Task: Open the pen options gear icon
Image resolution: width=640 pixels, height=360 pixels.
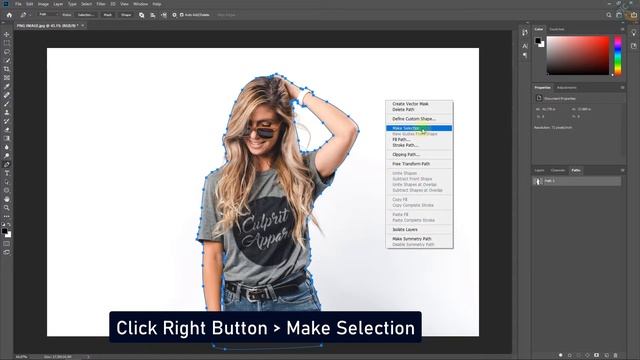Action: (174, 15)
